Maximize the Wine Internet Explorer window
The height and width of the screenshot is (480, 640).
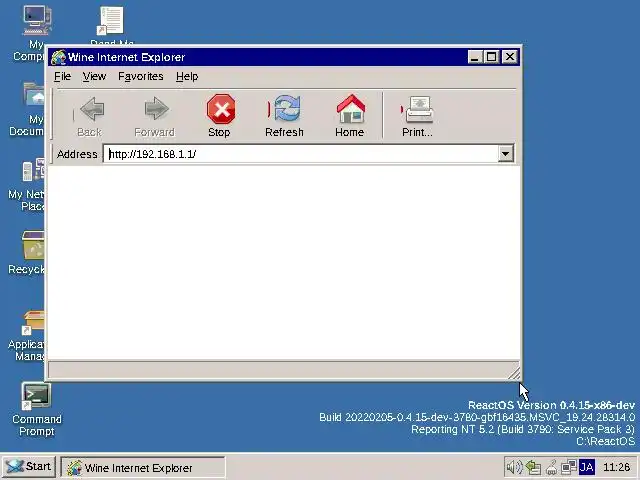coord(492,57)
